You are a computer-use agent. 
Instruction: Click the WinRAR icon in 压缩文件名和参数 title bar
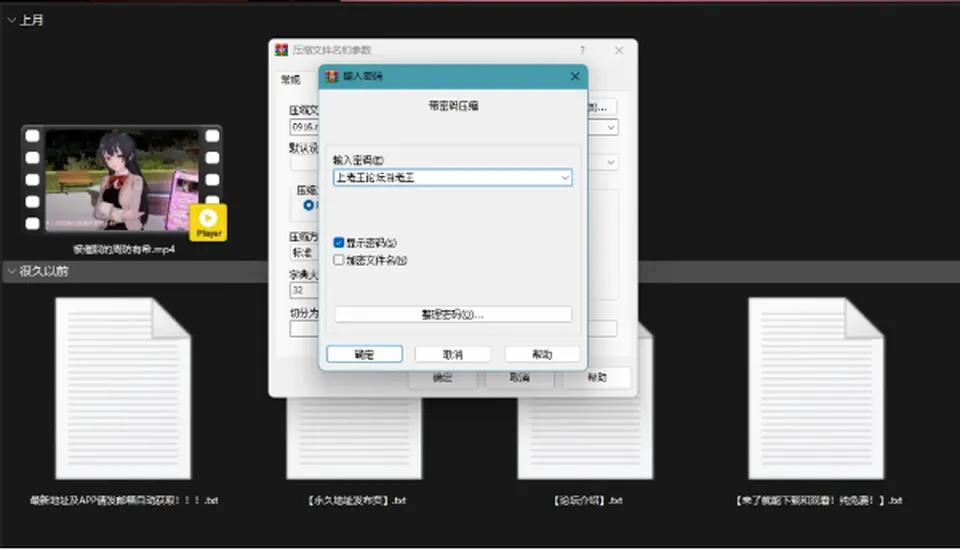tap(281, 50)
